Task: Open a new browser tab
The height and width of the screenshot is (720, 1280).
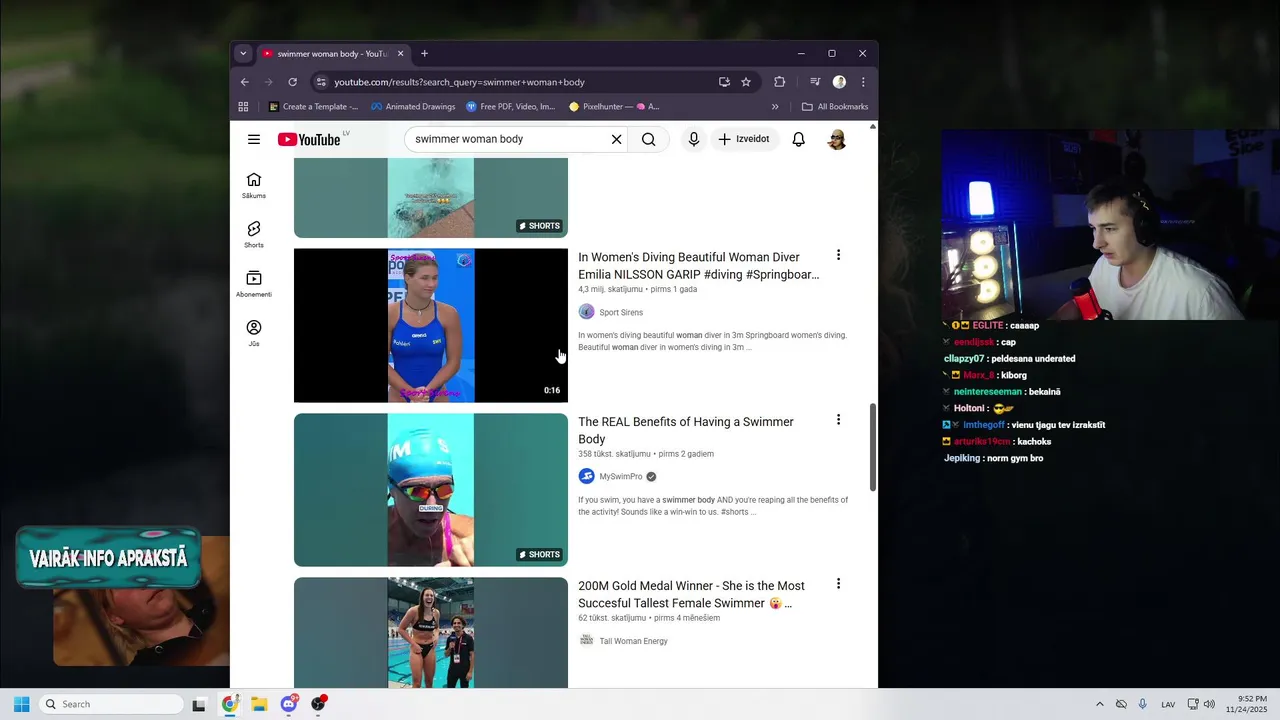Action: [424, 53]
